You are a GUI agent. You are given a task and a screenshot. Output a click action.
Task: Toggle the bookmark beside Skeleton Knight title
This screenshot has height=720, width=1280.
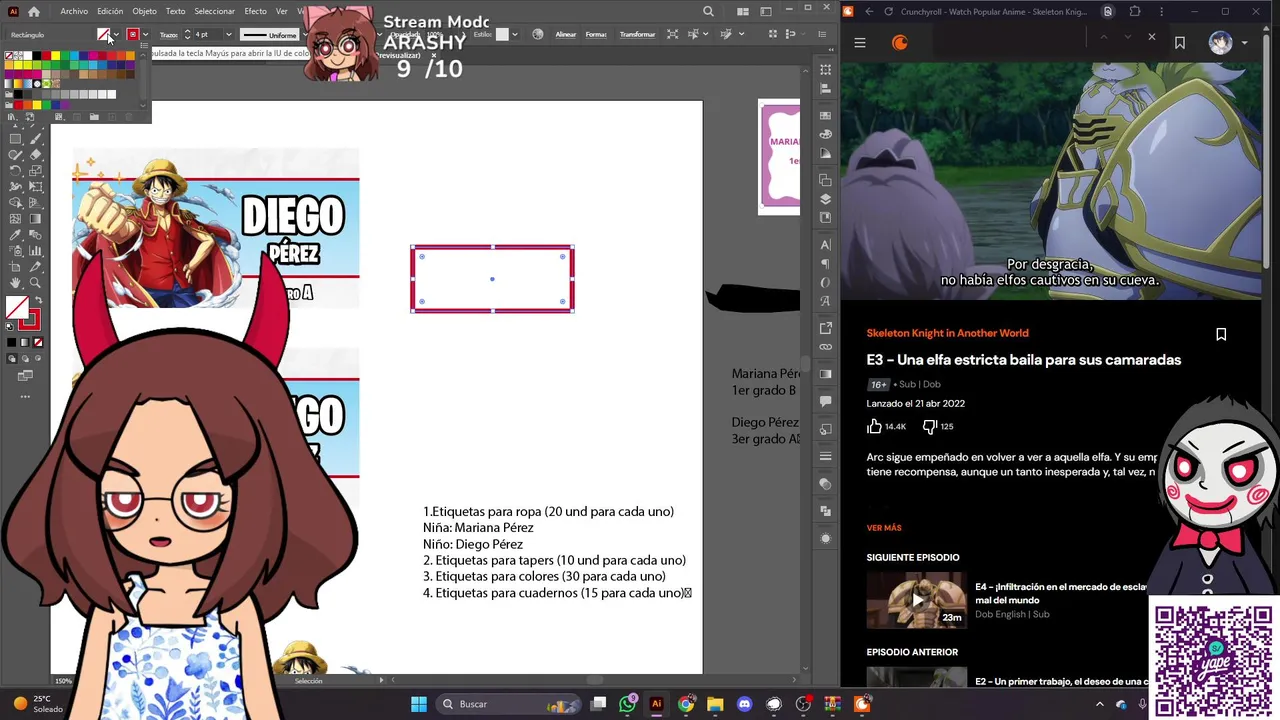point(1221,334)
